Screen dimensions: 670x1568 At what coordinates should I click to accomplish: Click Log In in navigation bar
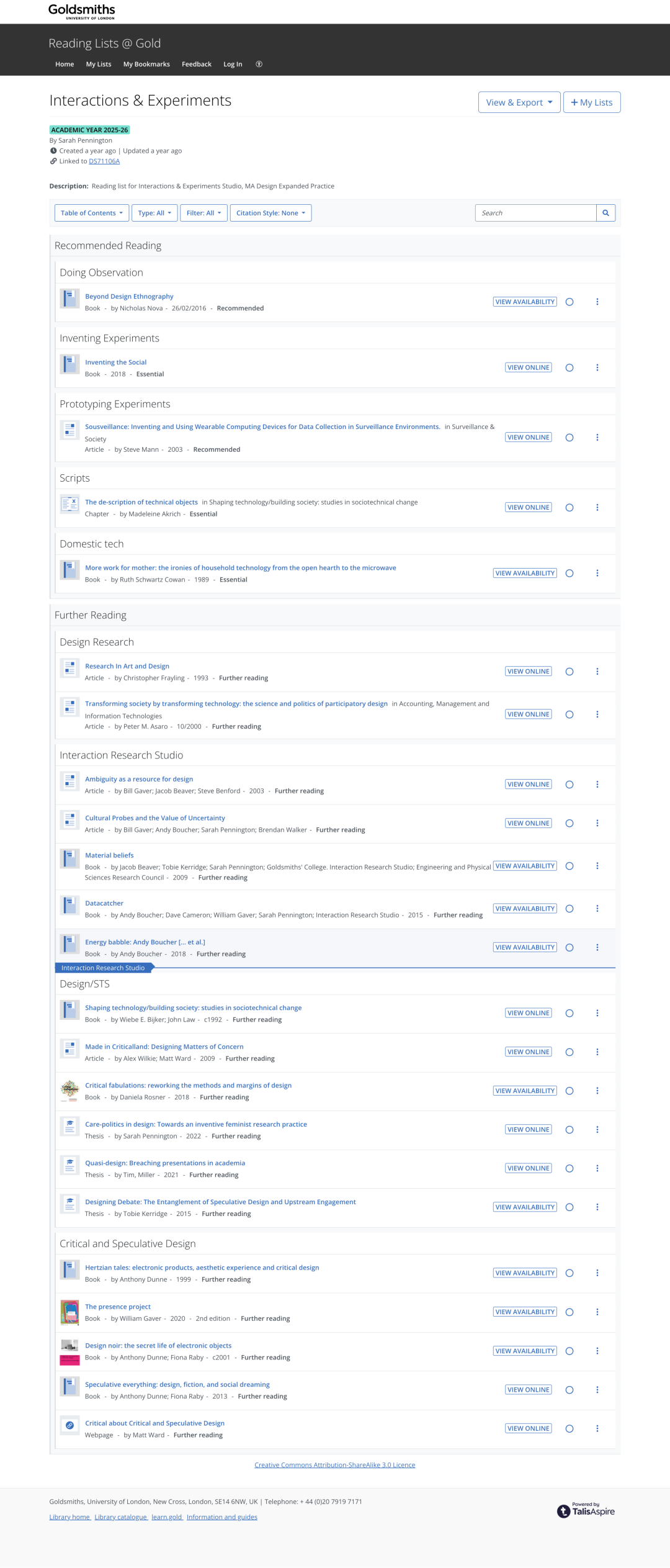[x=233, y=64]
